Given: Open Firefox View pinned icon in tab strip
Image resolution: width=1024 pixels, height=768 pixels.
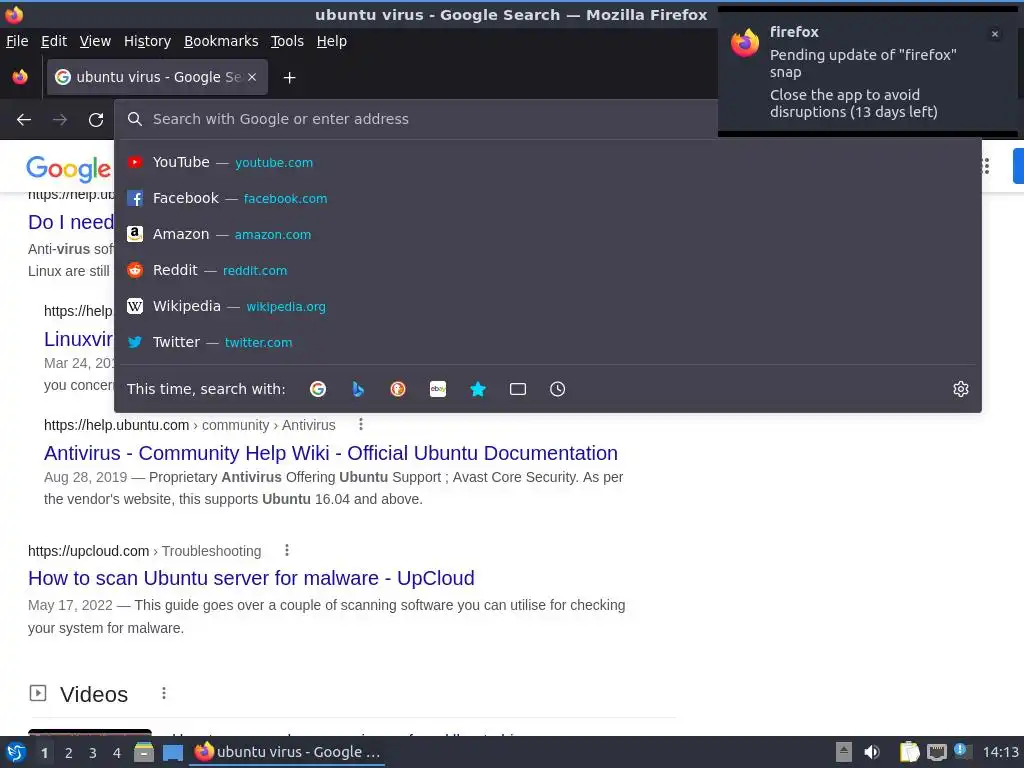Looking at the screenshot, I should (x=20, y=77).
